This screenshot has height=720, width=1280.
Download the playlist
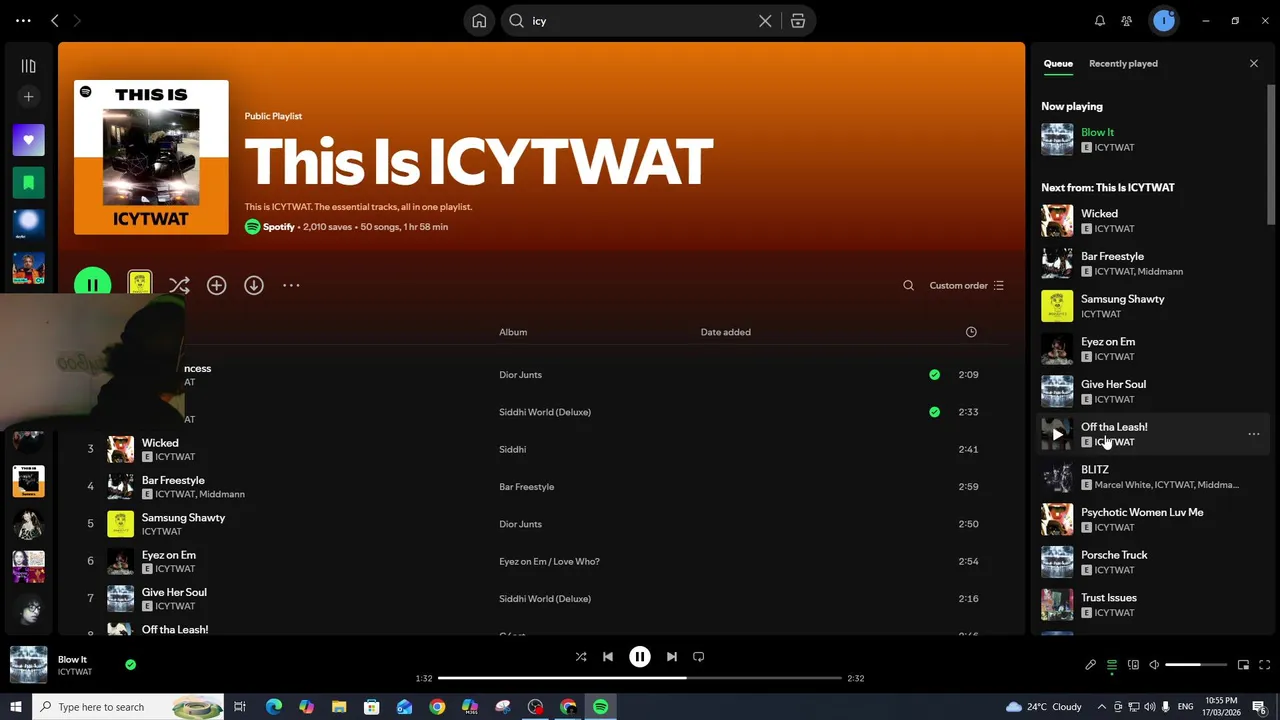(x=254, y=286)
